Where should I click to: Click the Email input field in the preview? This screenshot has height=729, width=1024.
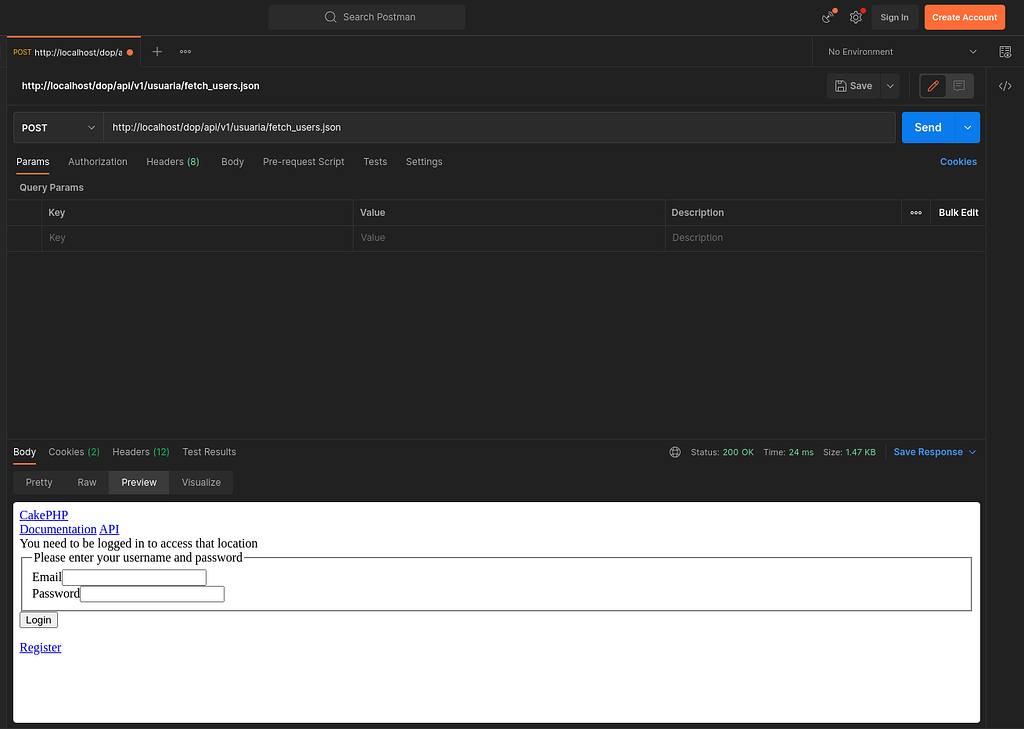tap(135, 577)
